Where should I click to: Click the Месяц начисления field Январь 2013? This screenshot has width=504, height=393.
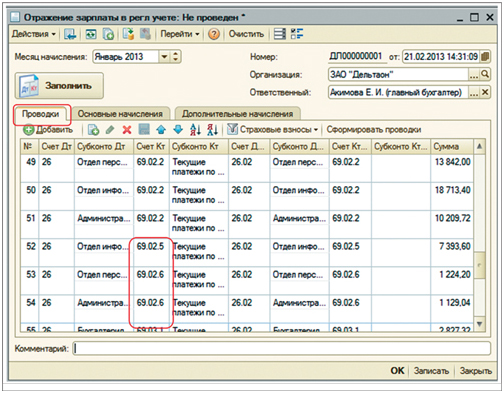(126, 57)
